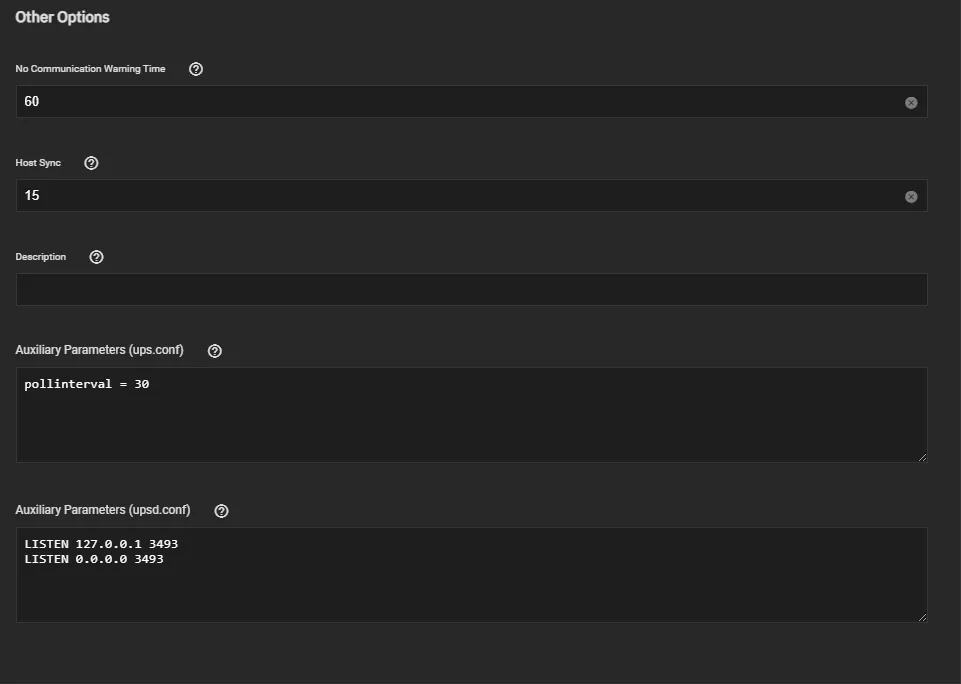Image resolution: width=961 pixels, height=684 pixels.
Task: Clear the No Communication Warning Time value
Action: (911, 102)
